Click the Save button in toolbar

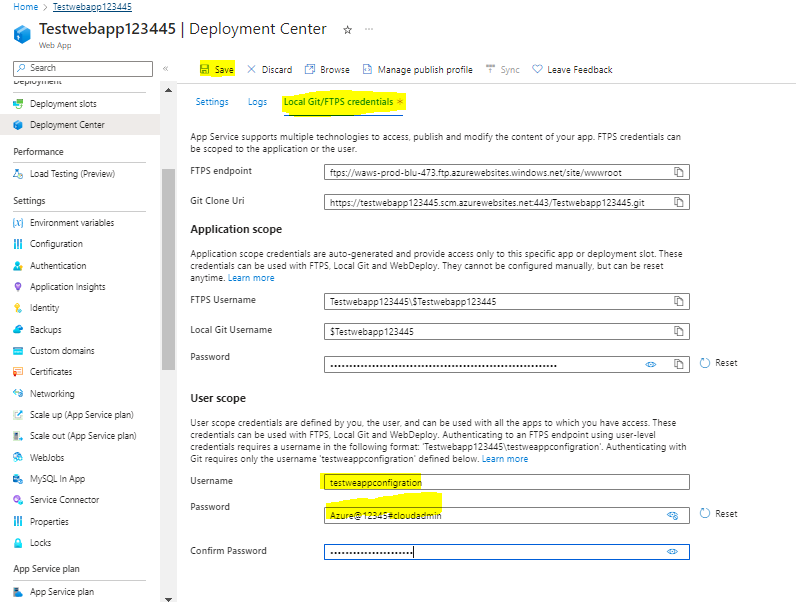point(217,70)
